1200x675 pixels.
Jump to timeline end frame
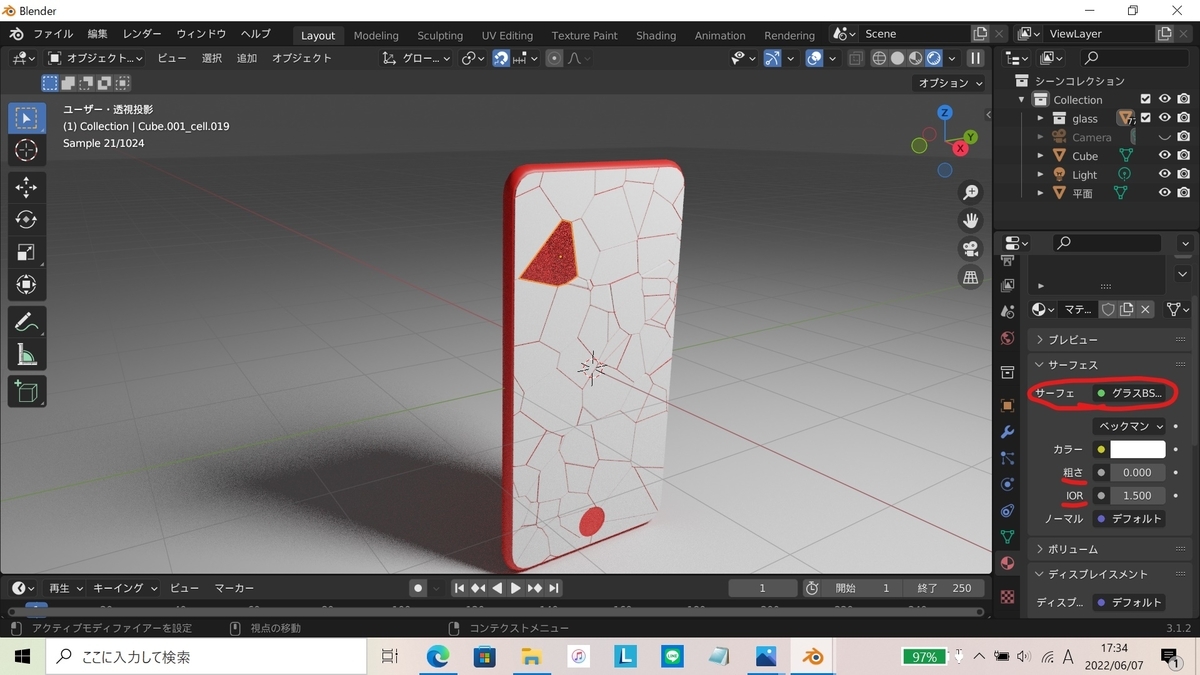point(554,588)
